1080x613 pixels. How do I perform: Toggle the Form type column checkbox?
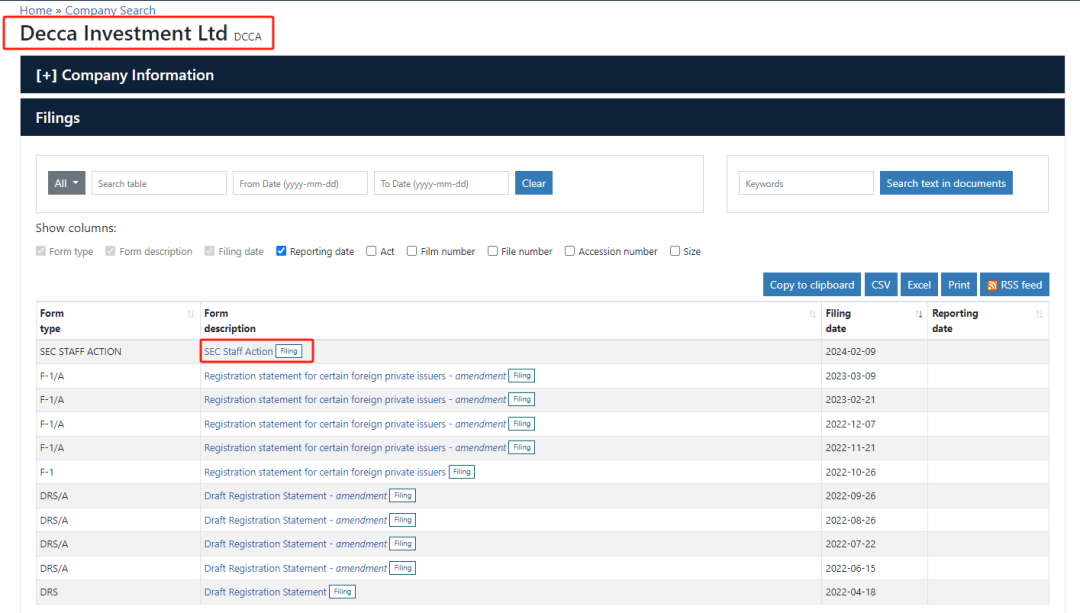(x=41, y=251)
